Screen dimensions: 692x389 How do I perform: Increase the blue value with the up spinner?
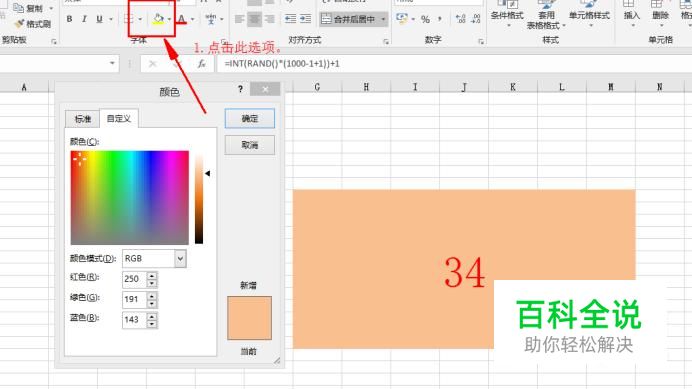152,316
